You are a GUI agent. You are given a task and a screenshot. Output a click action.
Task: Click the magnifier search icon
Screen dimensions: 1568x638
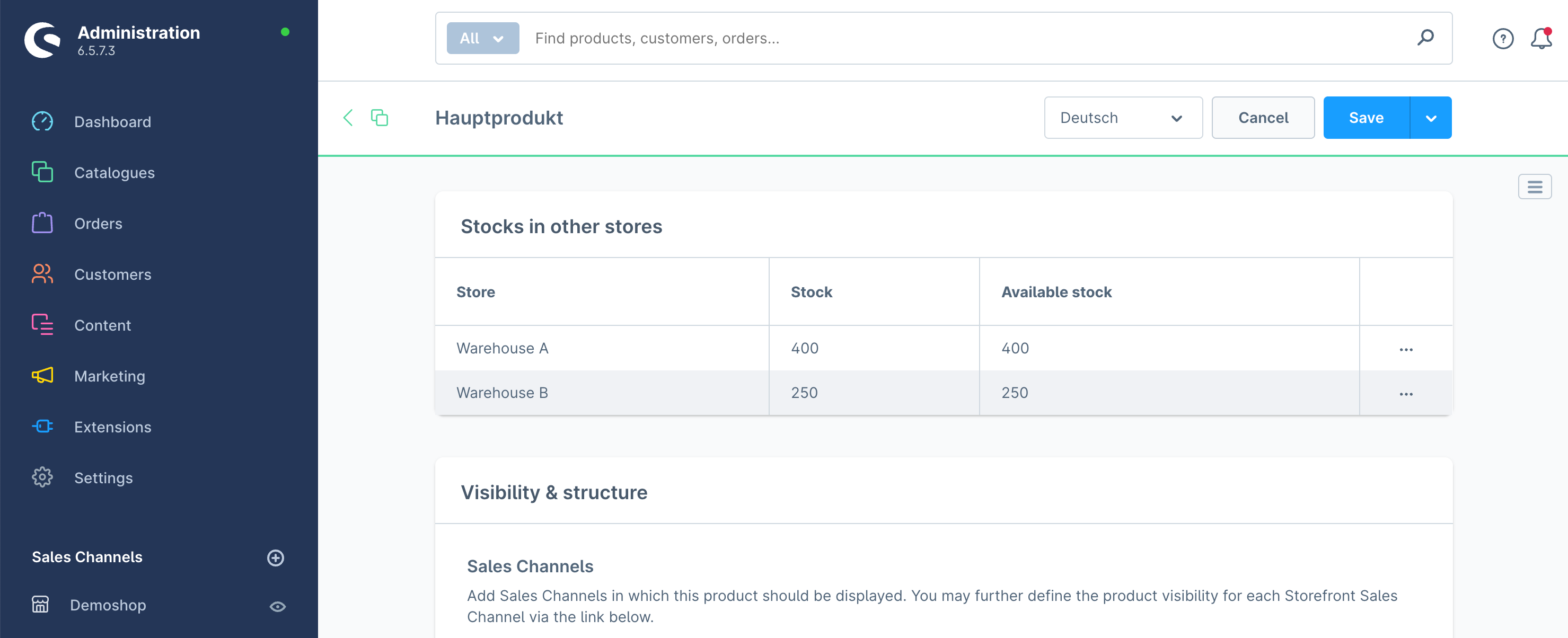1425,38
